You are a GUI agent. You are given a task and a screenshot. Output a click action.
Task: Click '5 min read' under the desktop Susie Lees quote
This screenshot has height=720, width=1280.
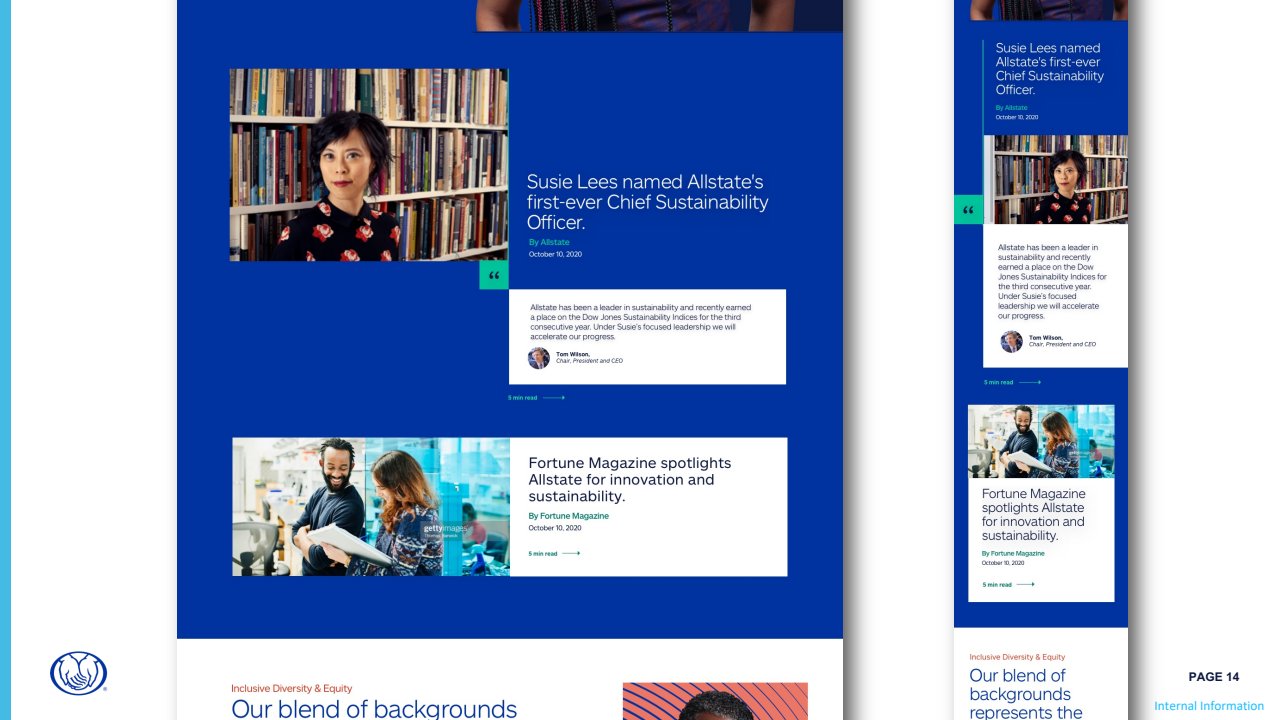click(x=522, y=398)
